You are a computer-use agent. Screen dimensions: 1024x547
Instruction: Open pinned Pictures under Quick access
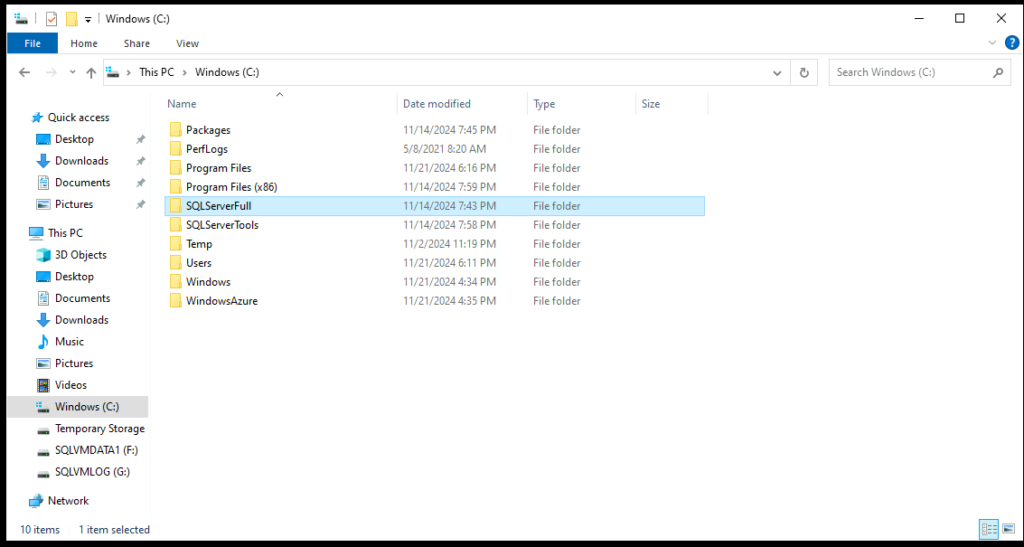[74, 204]
